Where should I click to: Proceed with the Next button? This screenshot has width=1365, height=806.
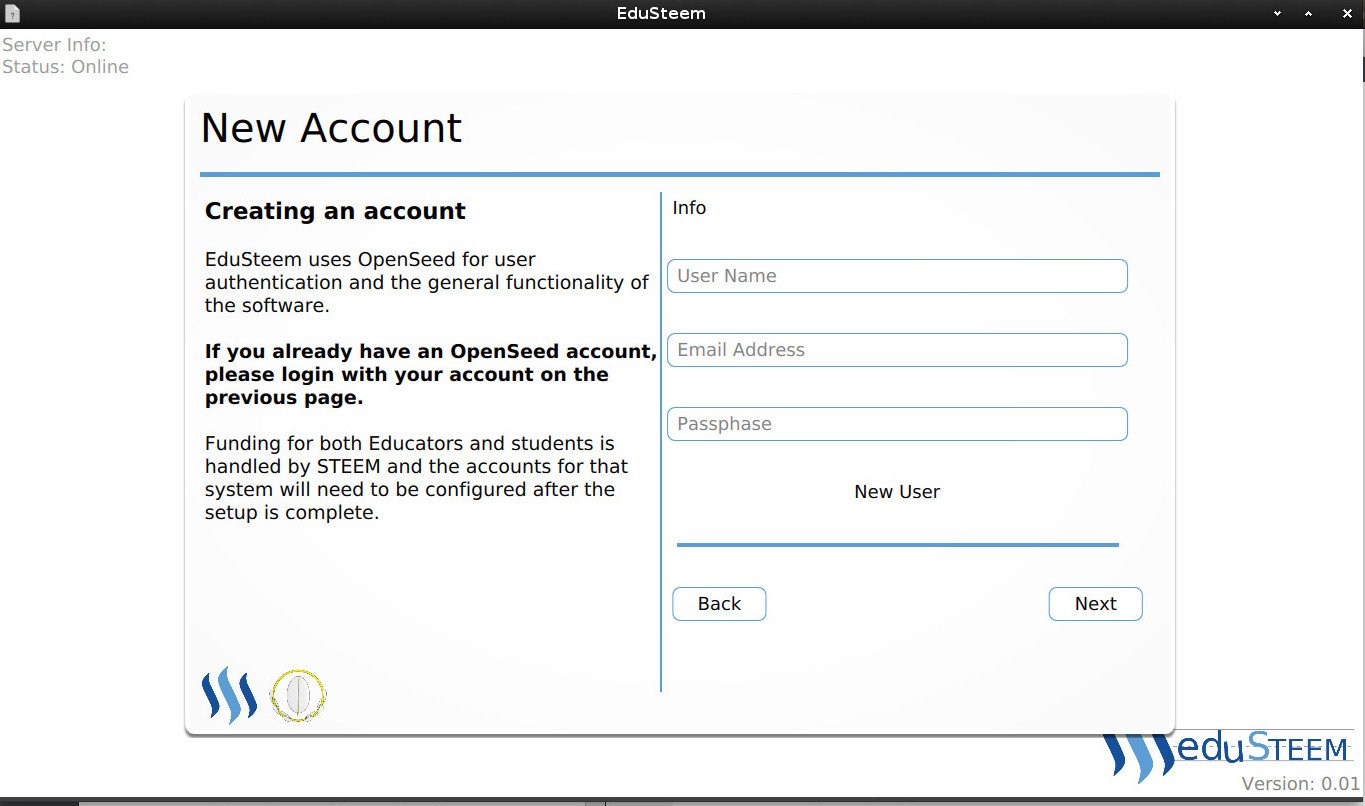click(1095, 604)
